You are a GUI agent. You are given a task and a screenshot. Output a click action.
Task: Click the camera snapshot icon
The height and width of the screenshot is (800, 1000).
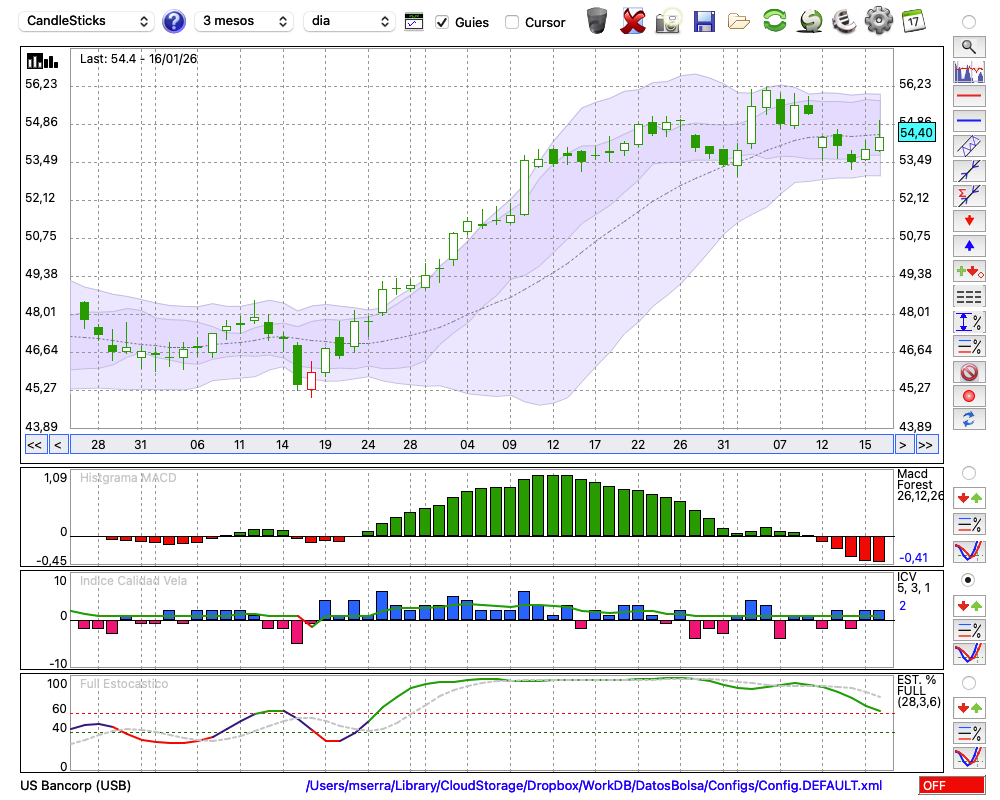(x=668, y=20)
